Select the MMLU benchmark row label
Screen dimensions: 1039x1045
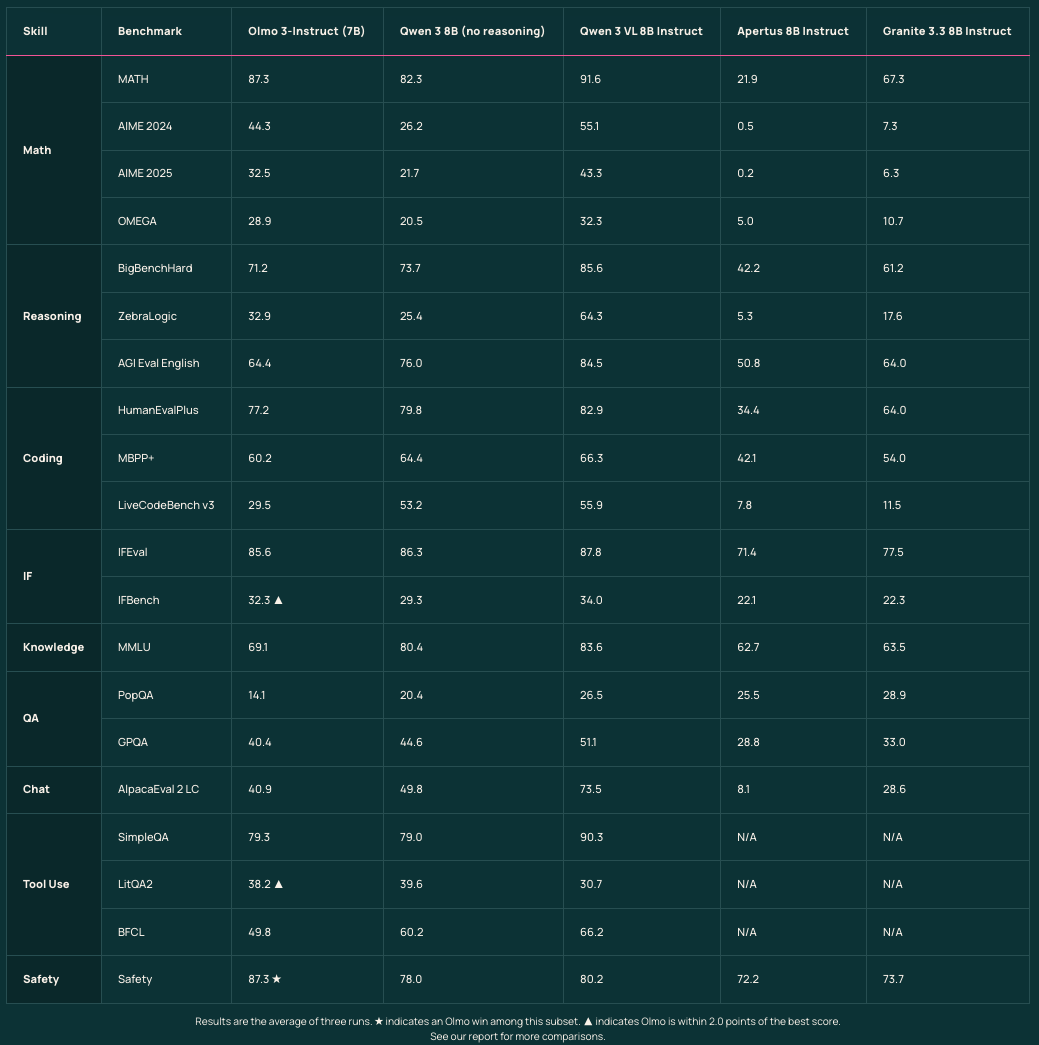point(134,647)
